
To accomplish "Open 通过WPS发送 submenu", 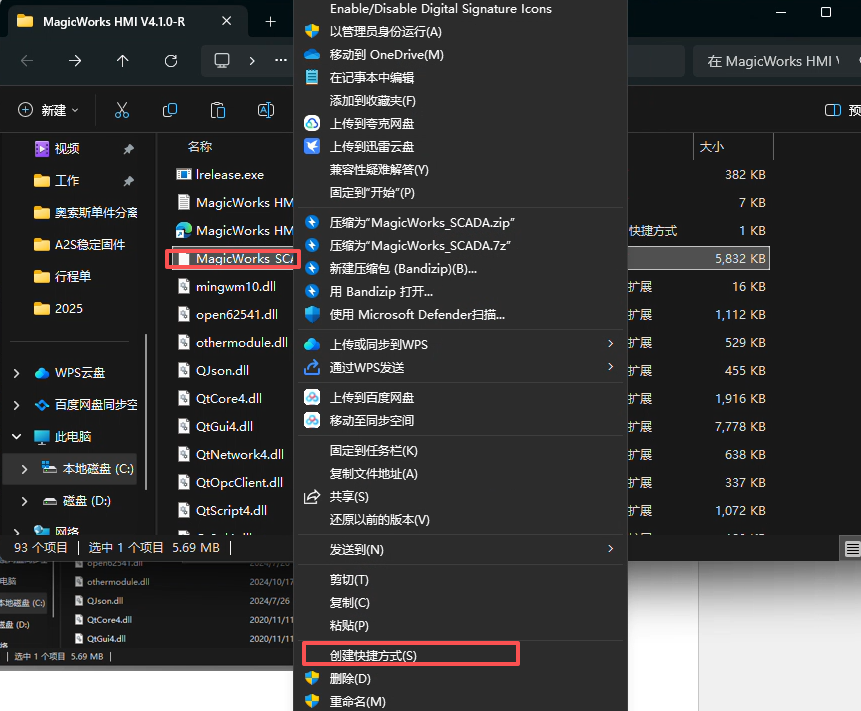I will click(460, 367).
